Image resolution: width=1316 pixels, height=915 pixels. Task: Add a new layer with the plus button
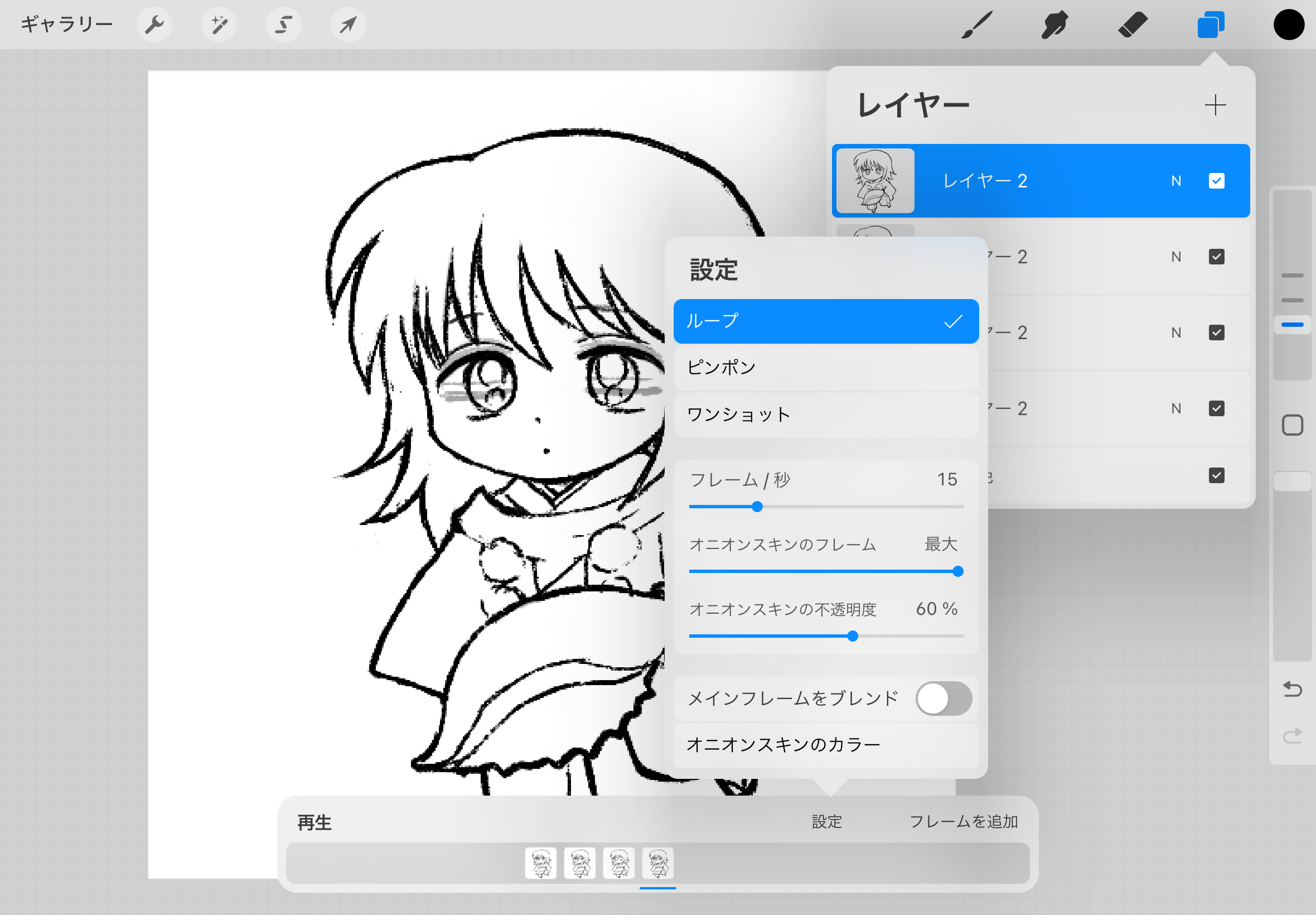tap(1215, 105)
